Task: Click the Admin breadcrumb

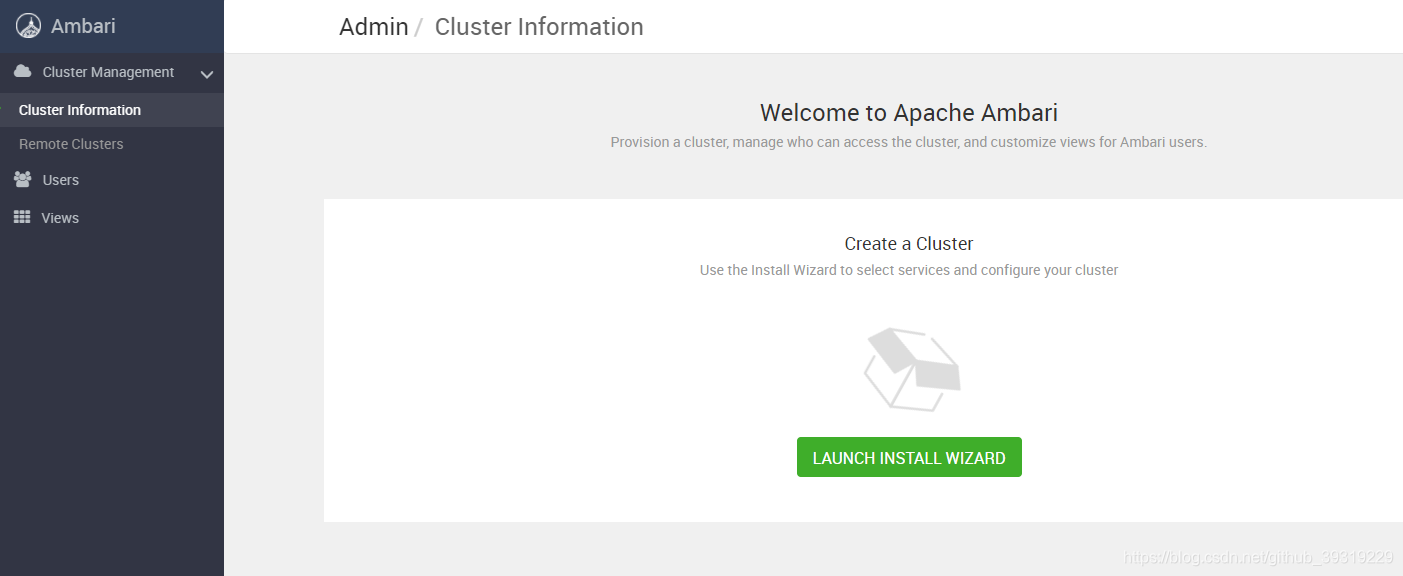Action: click(373, 27)
